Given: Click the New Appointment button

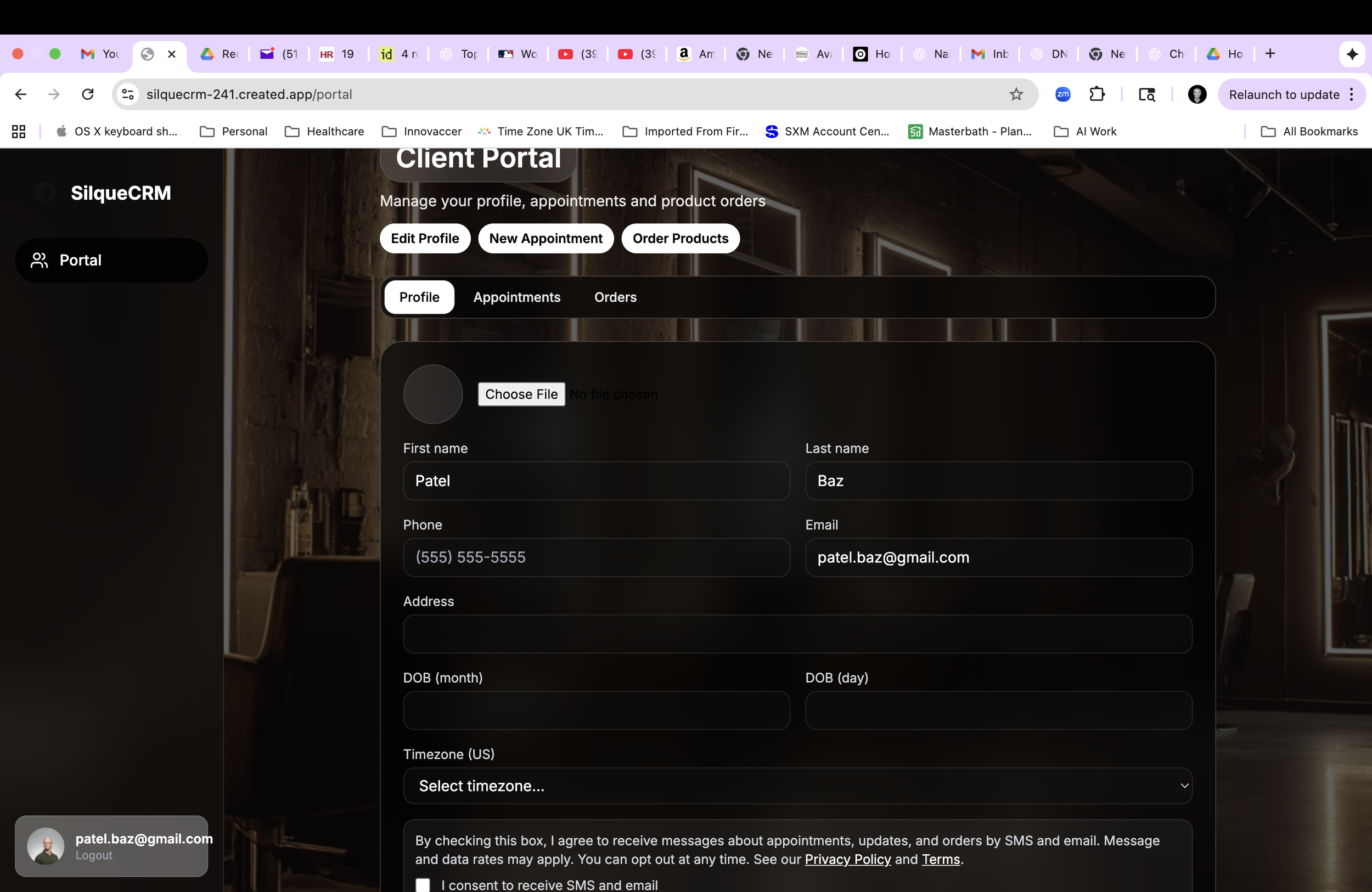Looking at the screenshot, I should (x=546, y=239).
